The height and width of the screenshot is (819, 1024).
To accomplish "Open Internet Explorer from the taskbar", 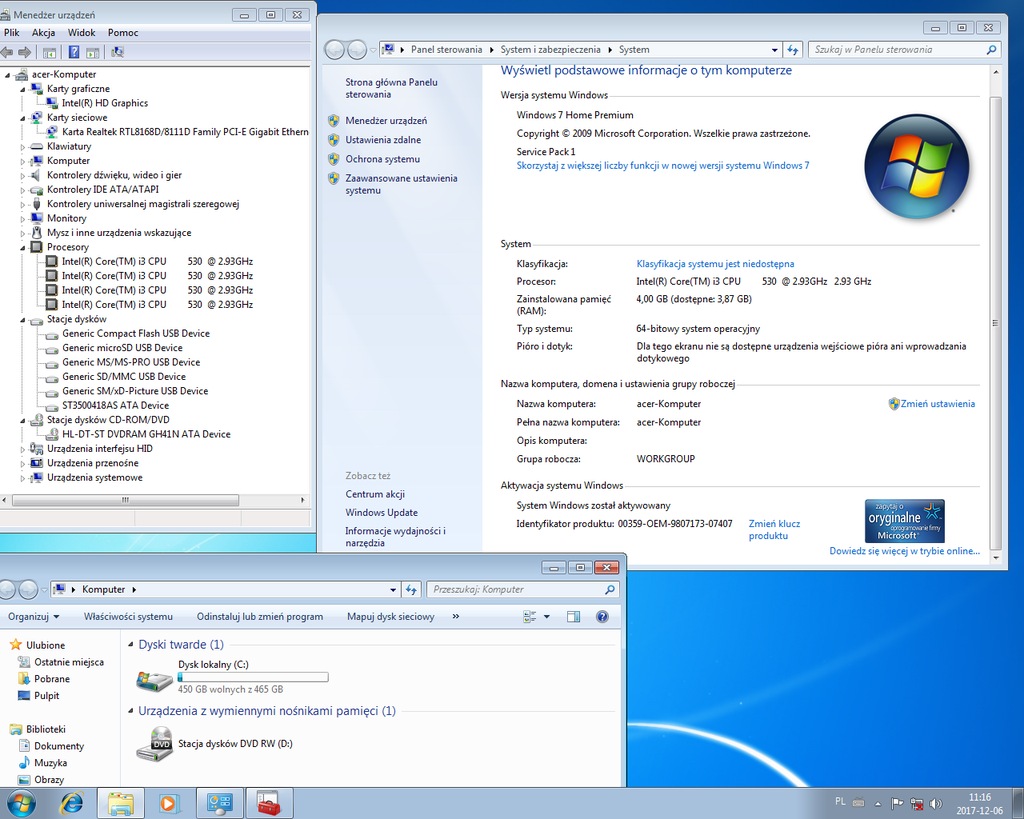I will (x=72, y=803).
